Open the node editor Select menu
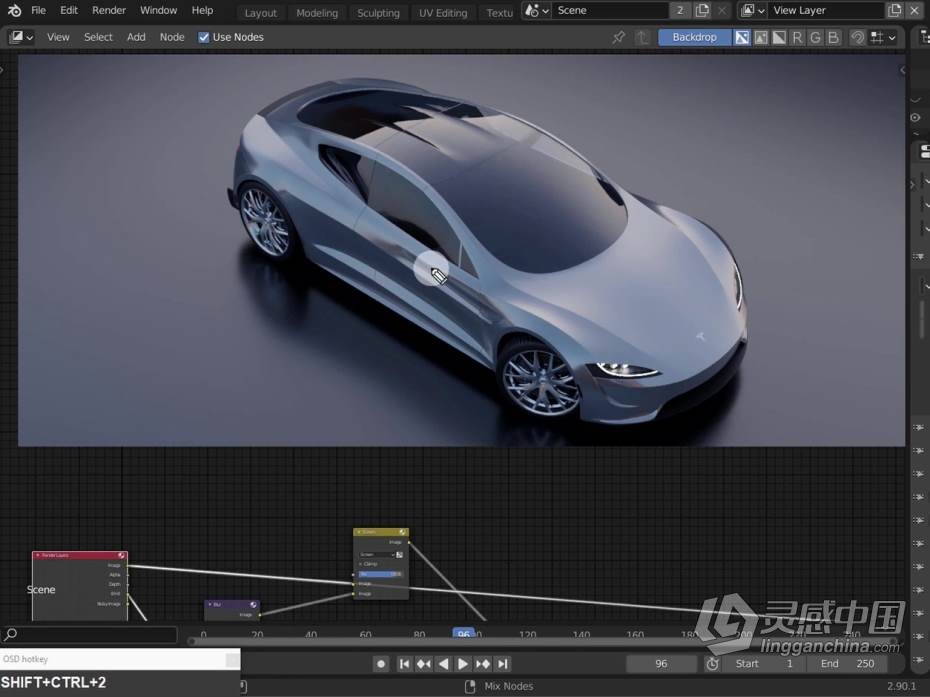The width and height of the screenshot is (930, 697). tap(98, 37)
